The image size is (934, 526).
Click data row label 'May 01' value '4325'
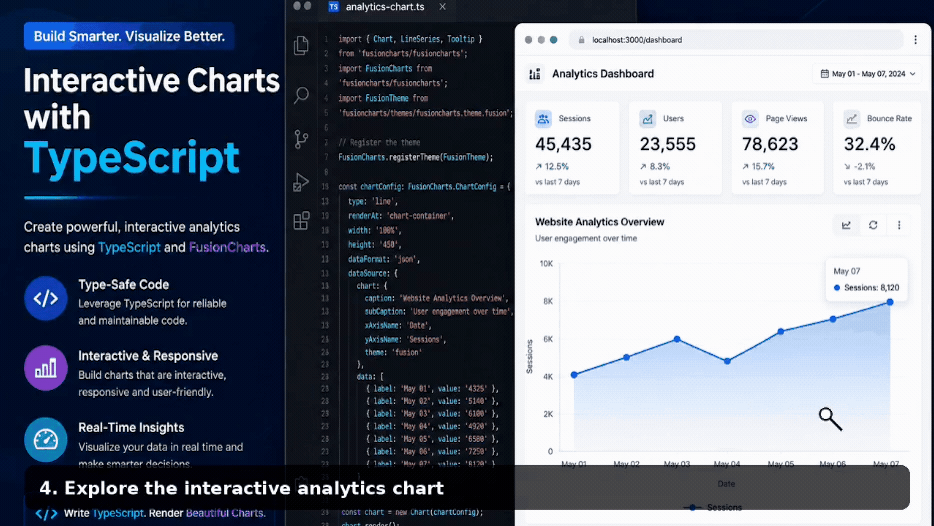[432, 388]
